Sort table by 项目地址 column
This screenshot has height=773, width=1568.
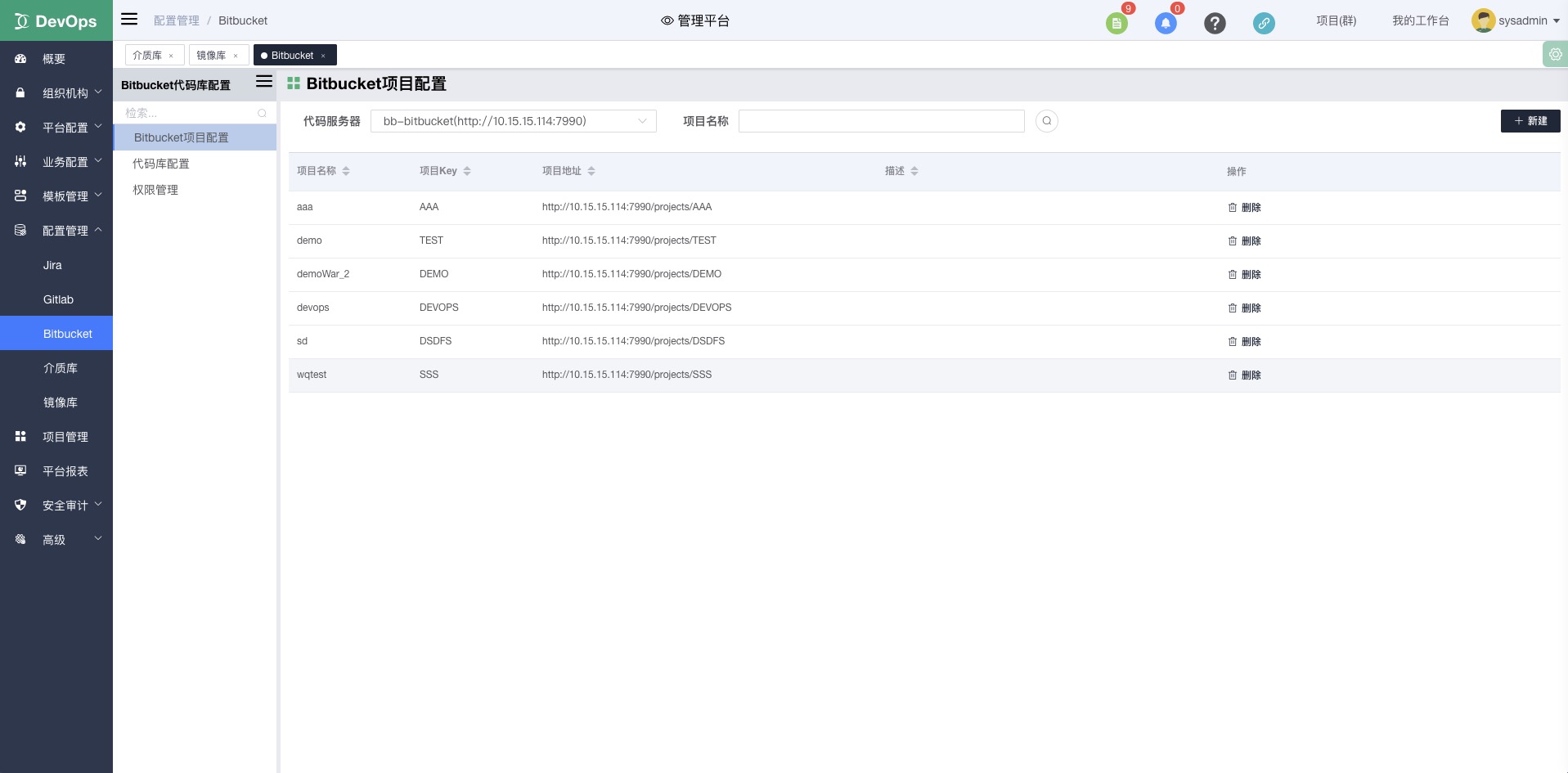click(591, 171)
